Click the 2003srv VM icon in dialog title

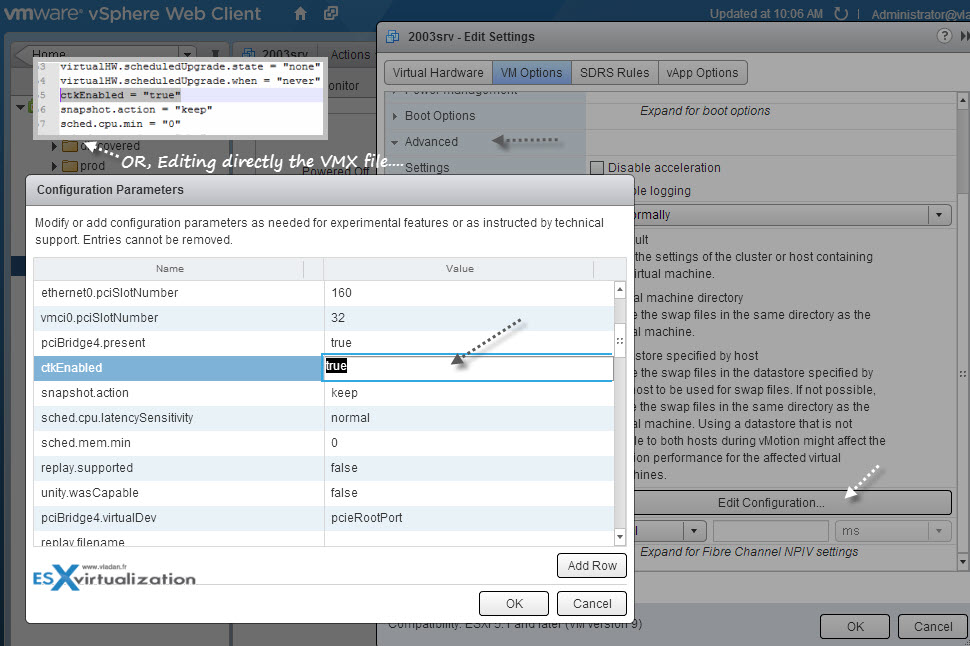point(392,37)
